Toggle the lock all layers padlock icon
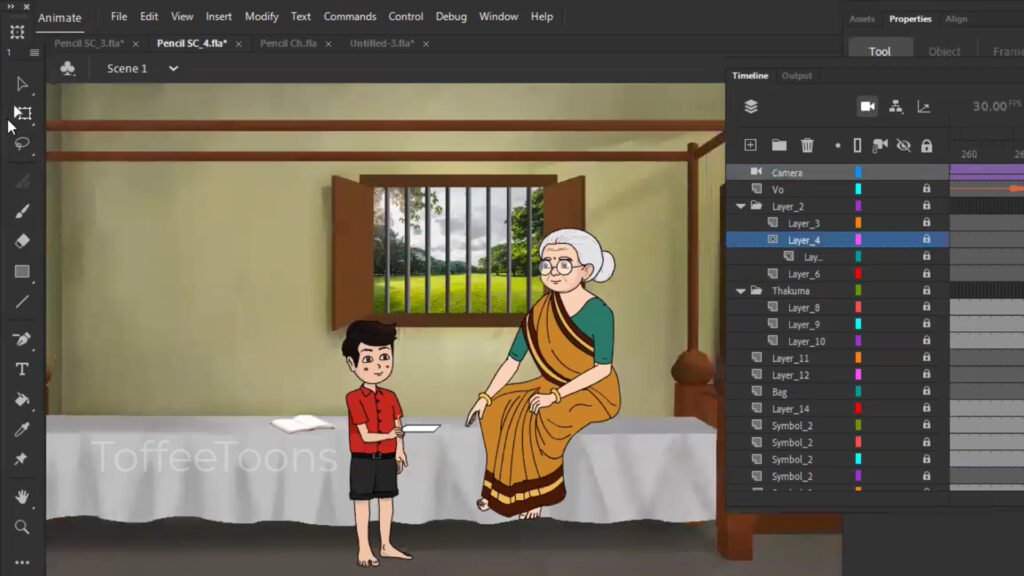1024x576 pixels. coord(927,146)
